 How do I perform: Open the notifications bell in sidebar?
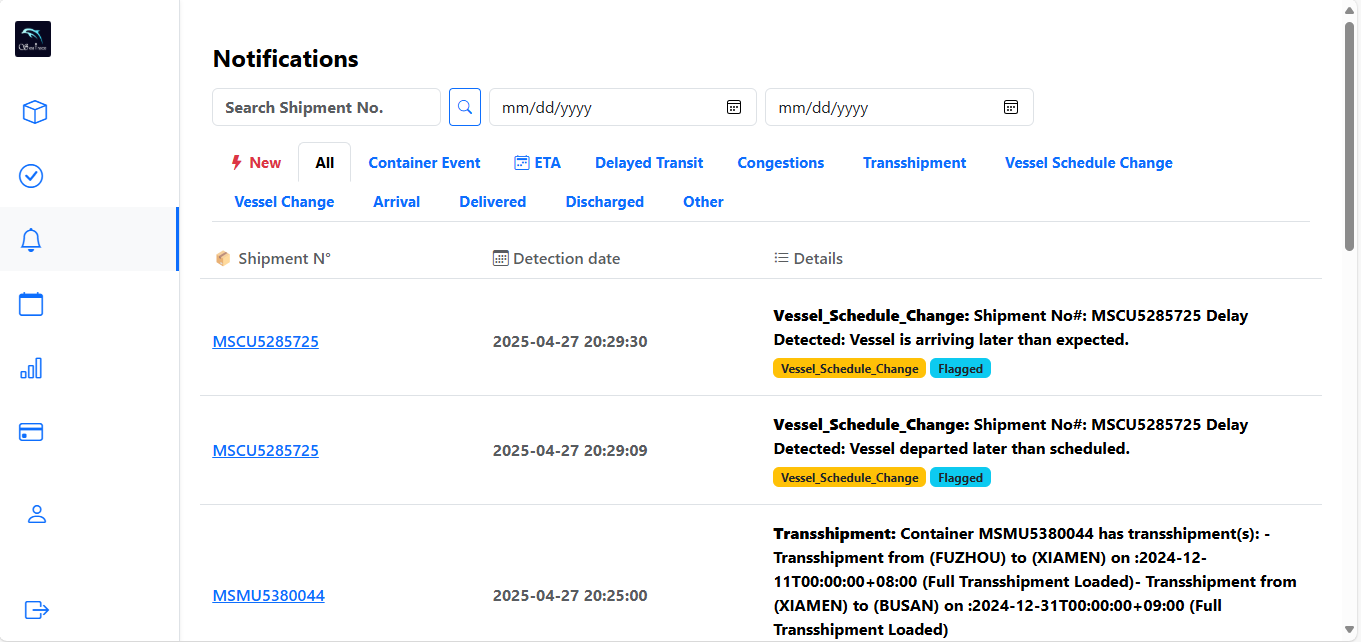click(x=31, y=240)
